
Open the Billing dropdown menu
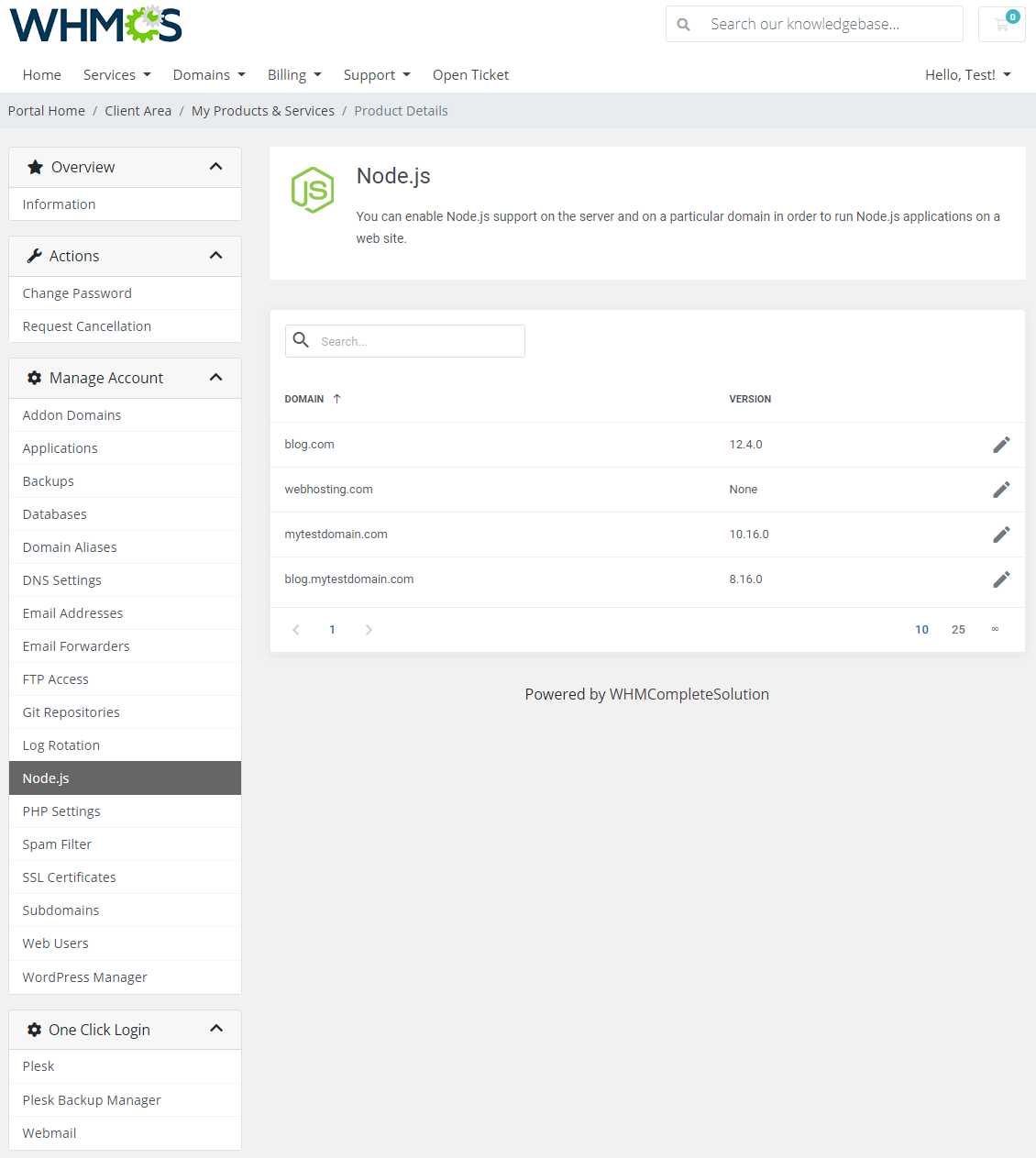click(294, 75)
